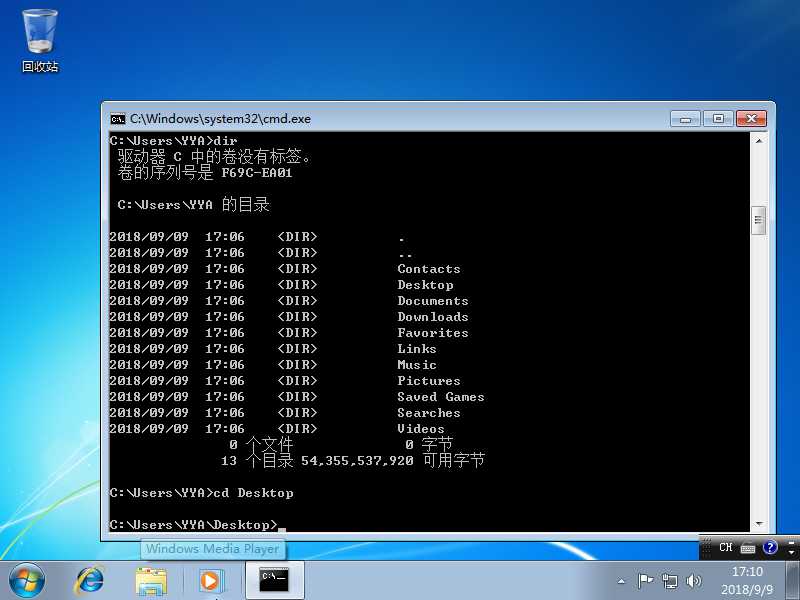The width and height of the screenshot is (800, 600).
Task: Click the 'Pictures' directory entry
Action: point(429,381)
